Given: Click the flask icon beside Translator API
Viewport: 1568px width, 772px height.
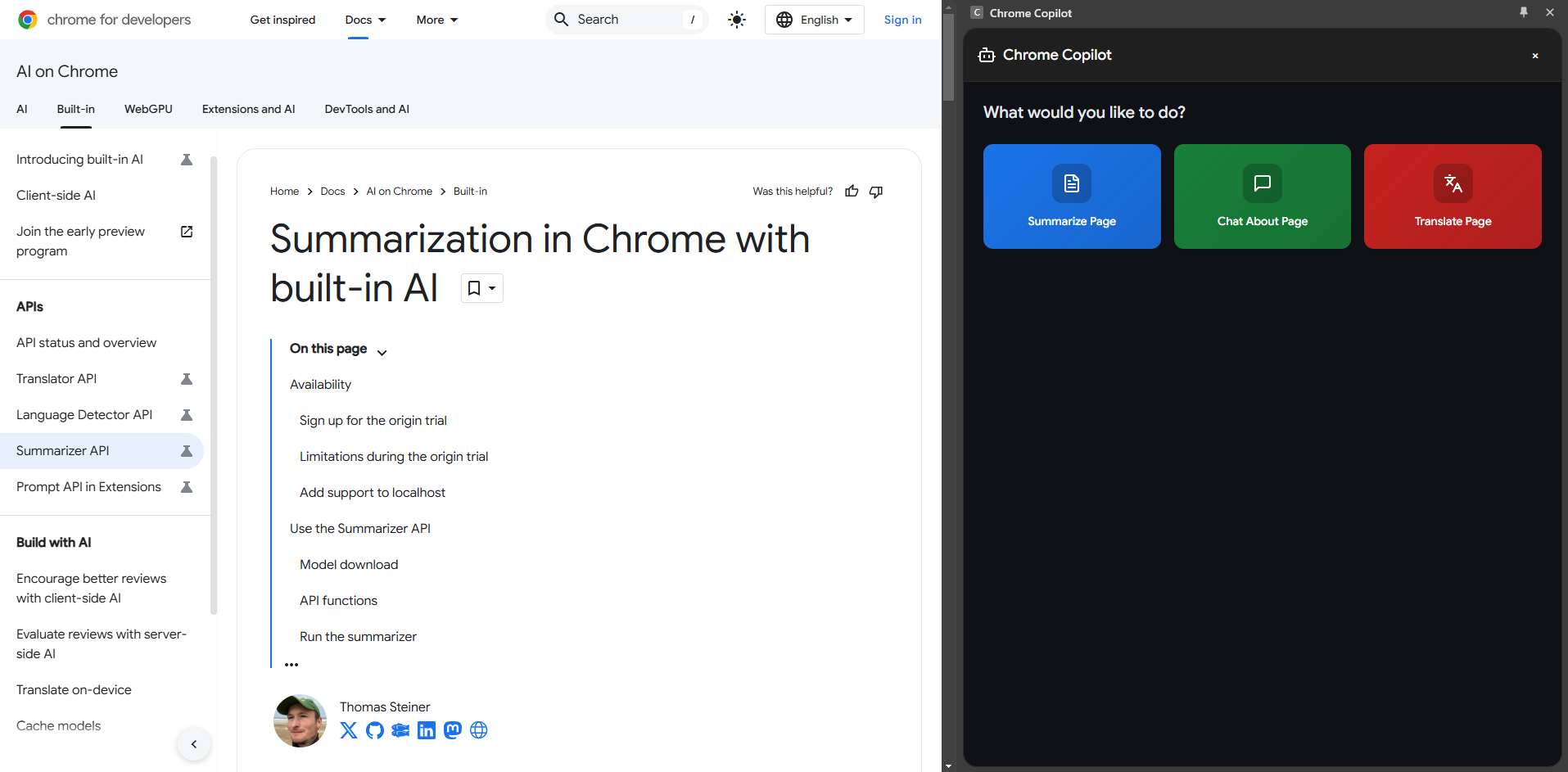Looking at the screenshot, I should [x=187, y=379].
